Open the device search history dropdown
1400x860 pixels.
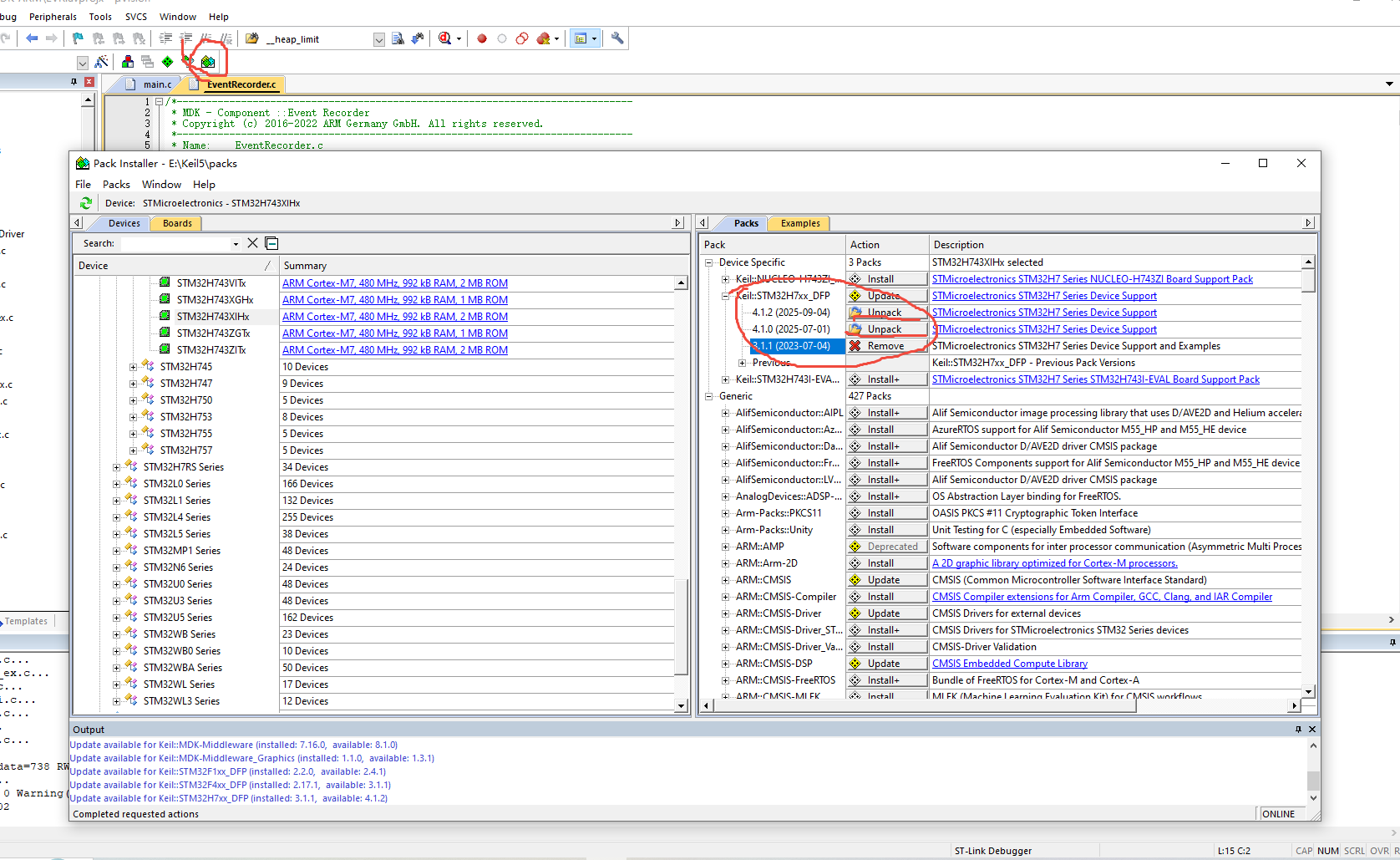coord(236,244)
